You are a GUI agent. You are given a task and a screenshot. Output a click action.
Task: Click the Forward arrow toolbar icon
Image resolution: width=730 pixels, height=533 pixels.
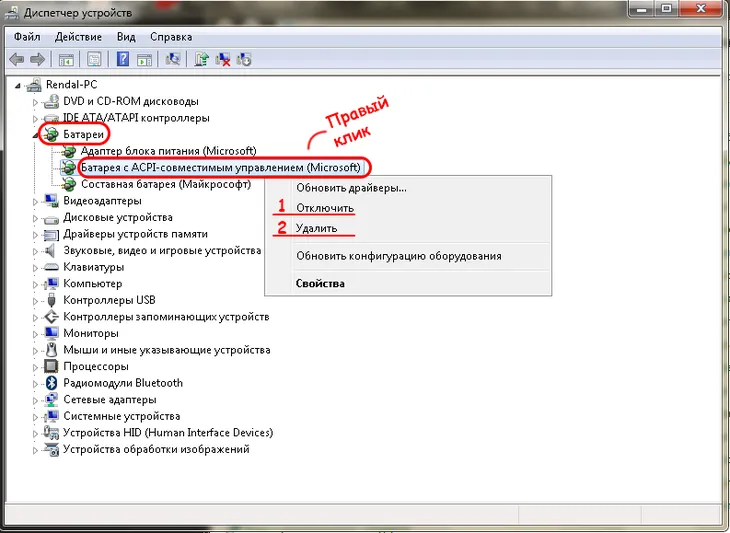(37, 59)
